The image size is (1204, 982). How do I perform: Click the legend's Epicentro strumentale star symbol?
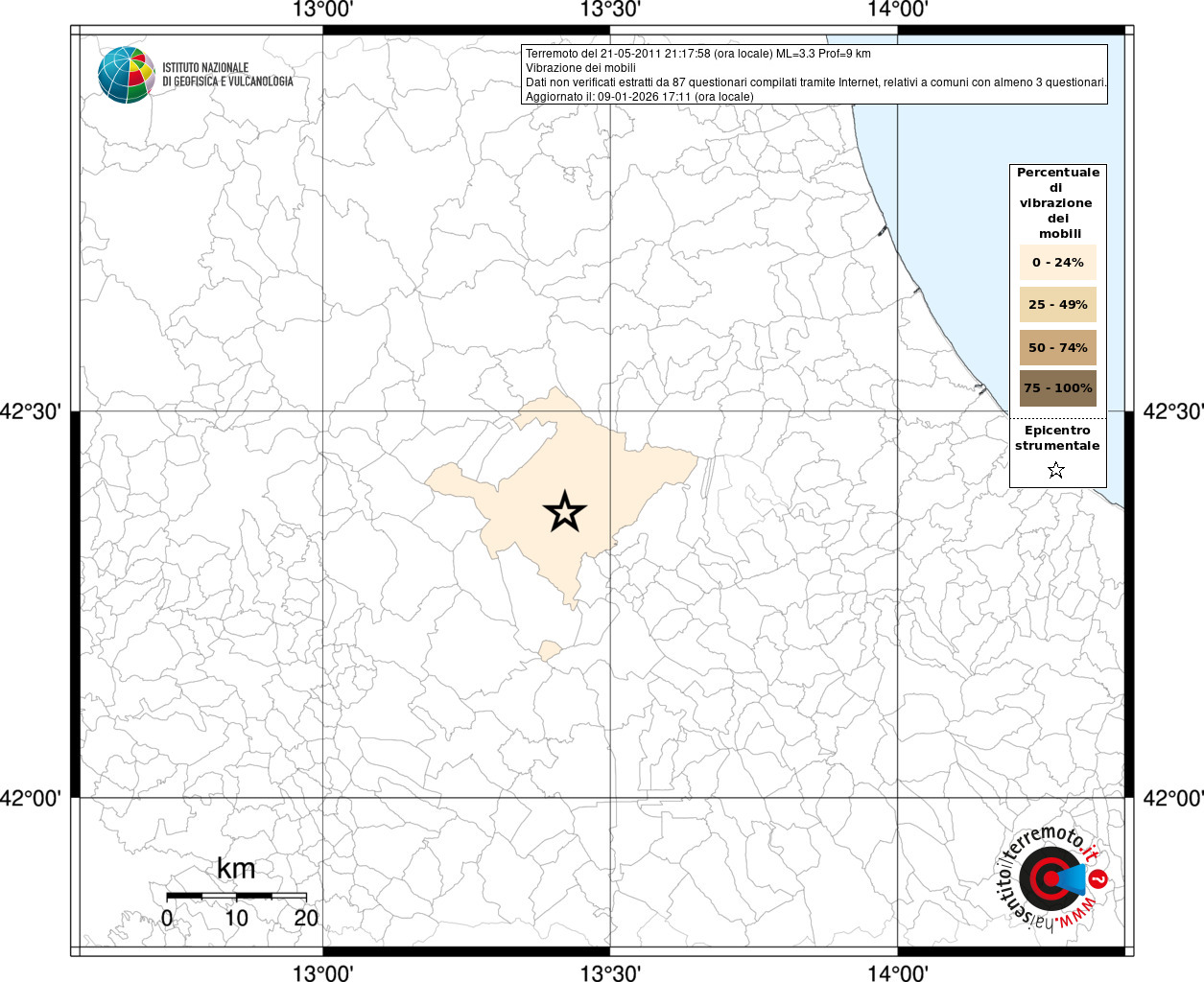pyautogui.click(x=1056, y=470)
